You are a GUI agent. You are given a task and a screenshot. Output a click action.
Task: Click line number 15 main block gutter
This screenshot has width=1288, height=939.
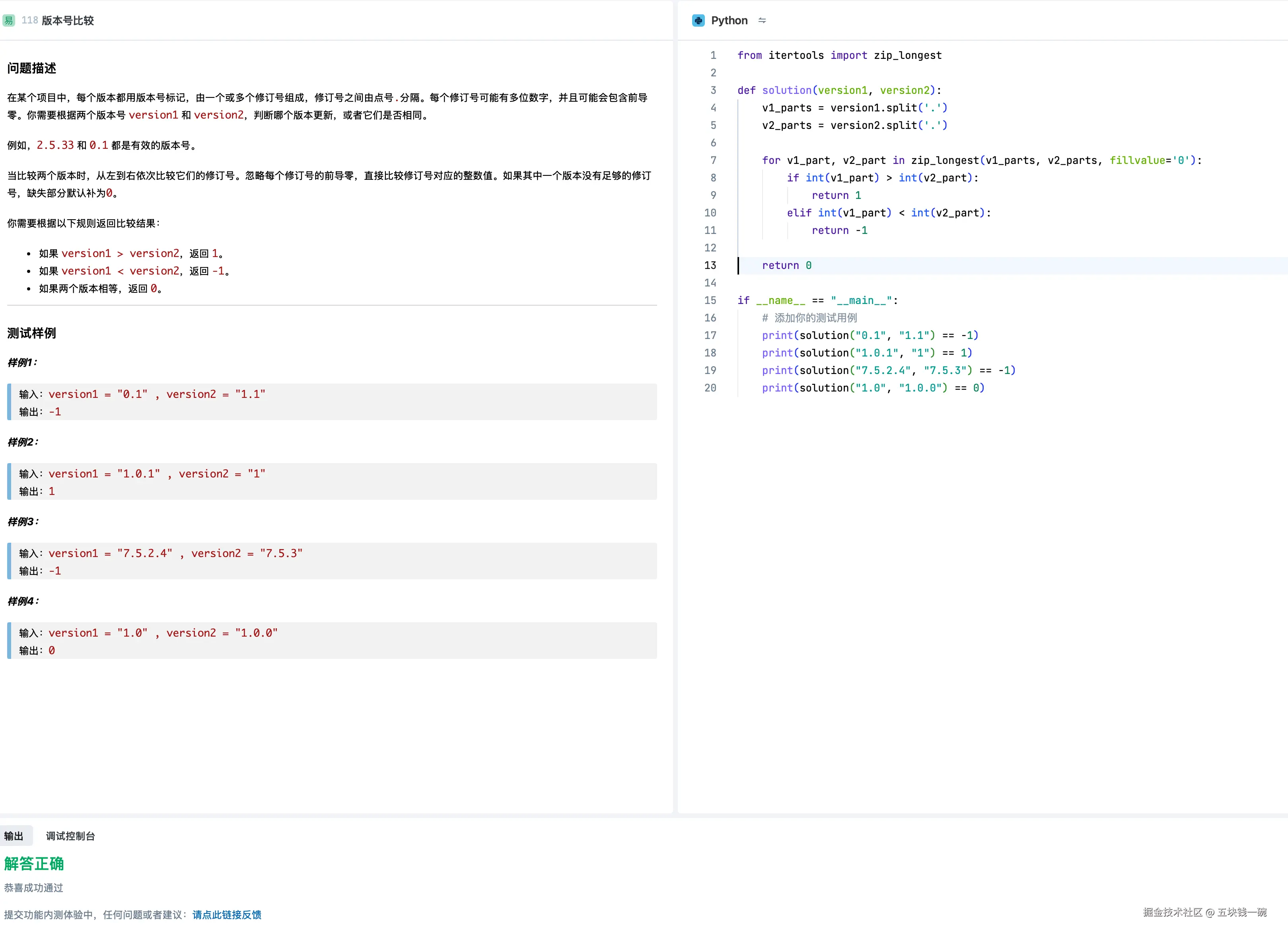pos(710,300)
